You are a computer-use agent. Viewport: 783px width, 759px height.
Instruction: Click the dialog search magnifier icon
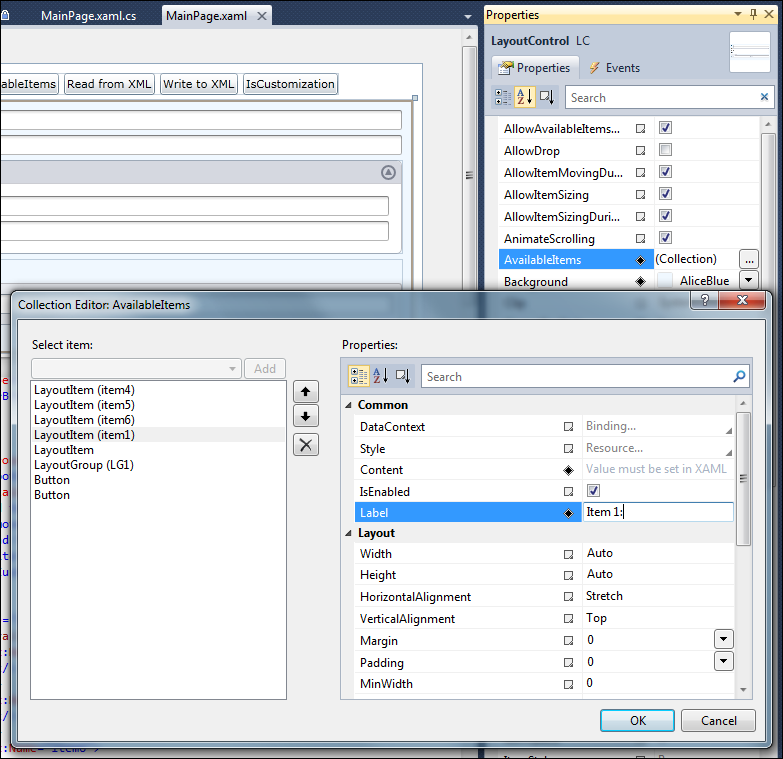[739, 376]
